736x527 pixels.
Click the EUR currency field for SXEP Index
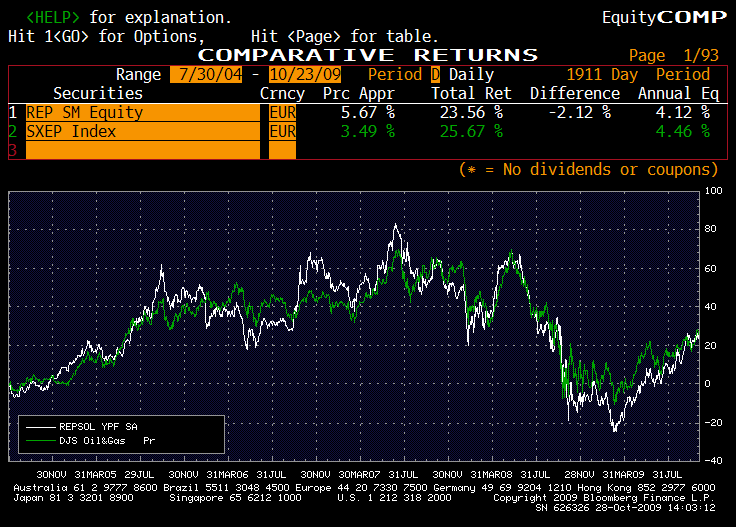(283, 131)
